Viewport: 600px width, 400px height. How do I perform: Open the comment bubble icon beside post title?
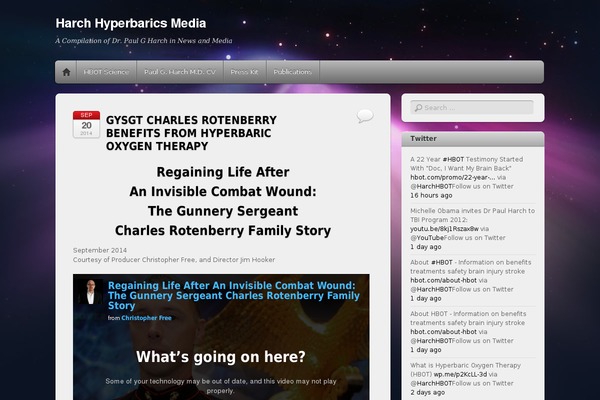(365, 116)
